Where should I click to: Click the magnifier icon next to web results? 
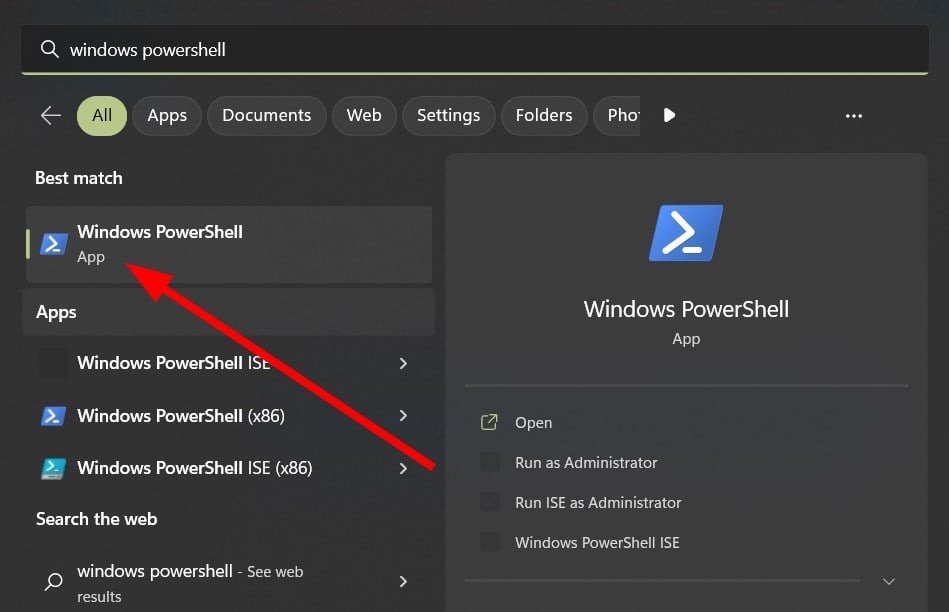click(53, 581)
